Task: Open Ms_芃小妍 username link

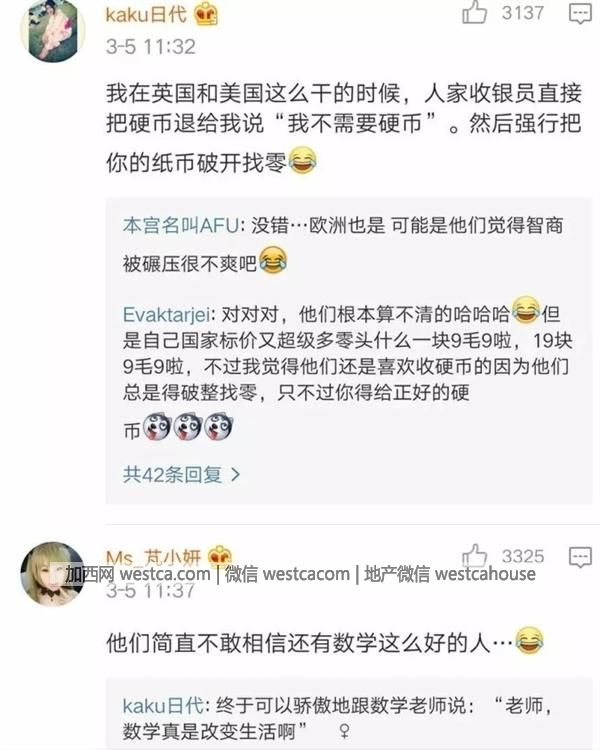Action: click(x=153, y=558)
